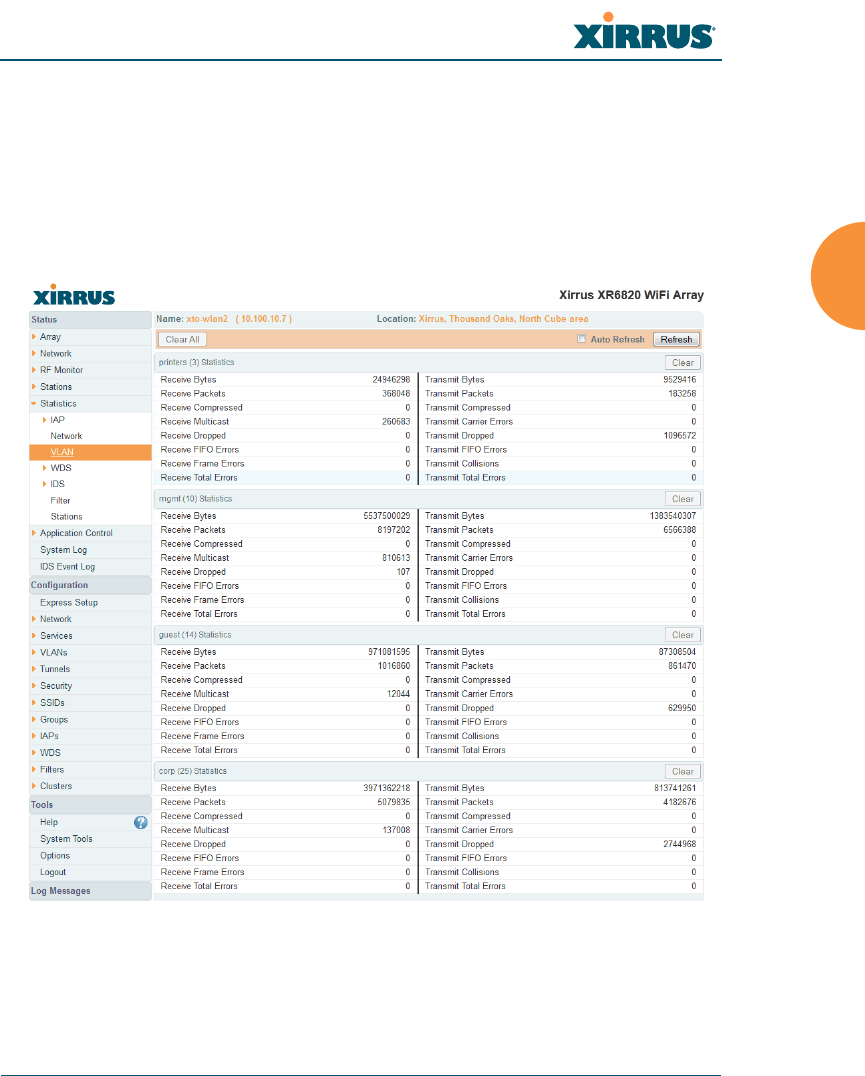Clear the corp (25) statistics
865x1076 pixels.
683,771
